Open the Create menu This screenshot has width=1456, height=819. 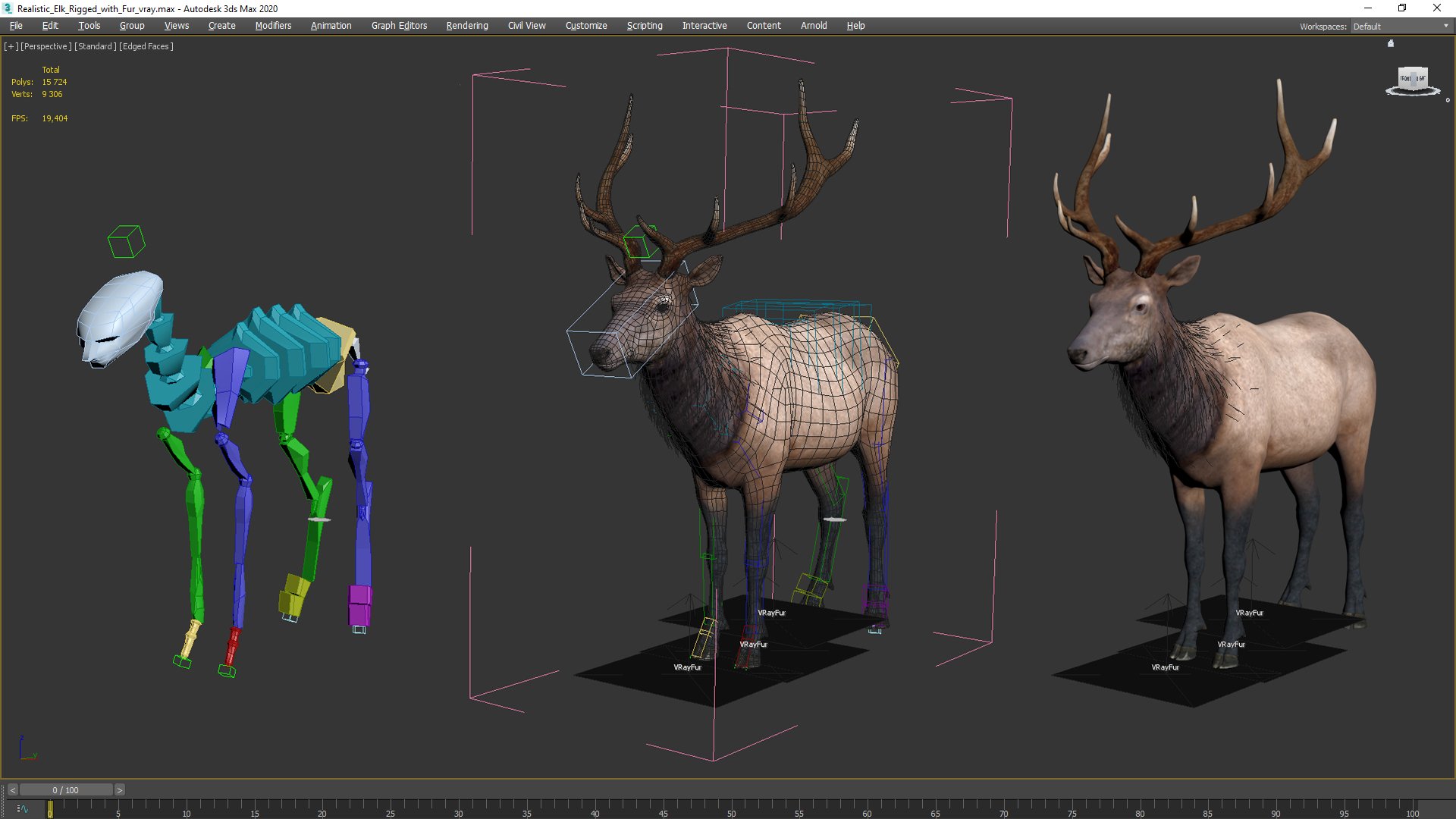[222, 26]
